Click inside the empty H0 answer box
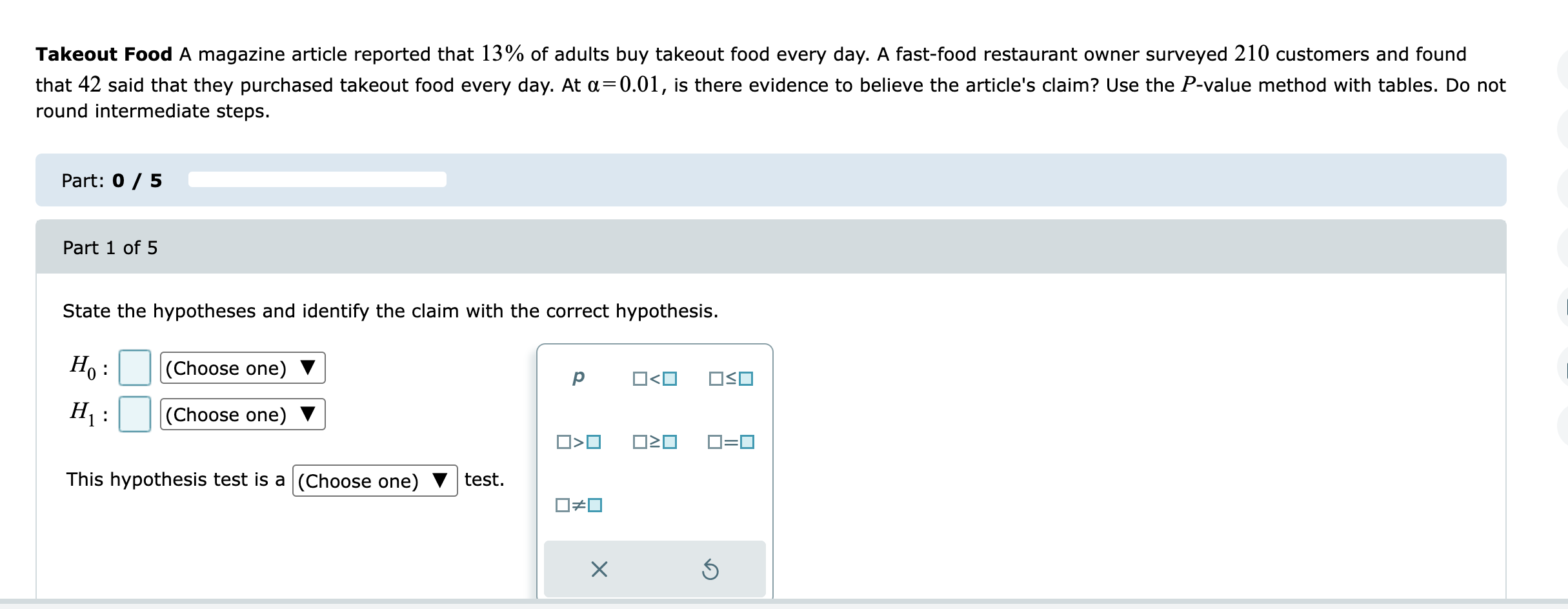Image resolution: width=1568 pixels, height=609 pixels. (x=135, y=368)
